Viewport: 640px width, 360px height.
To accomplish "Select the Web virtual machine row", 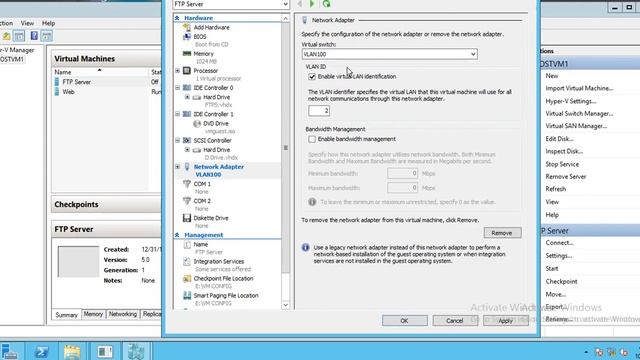I will click(x=106, y=92).
